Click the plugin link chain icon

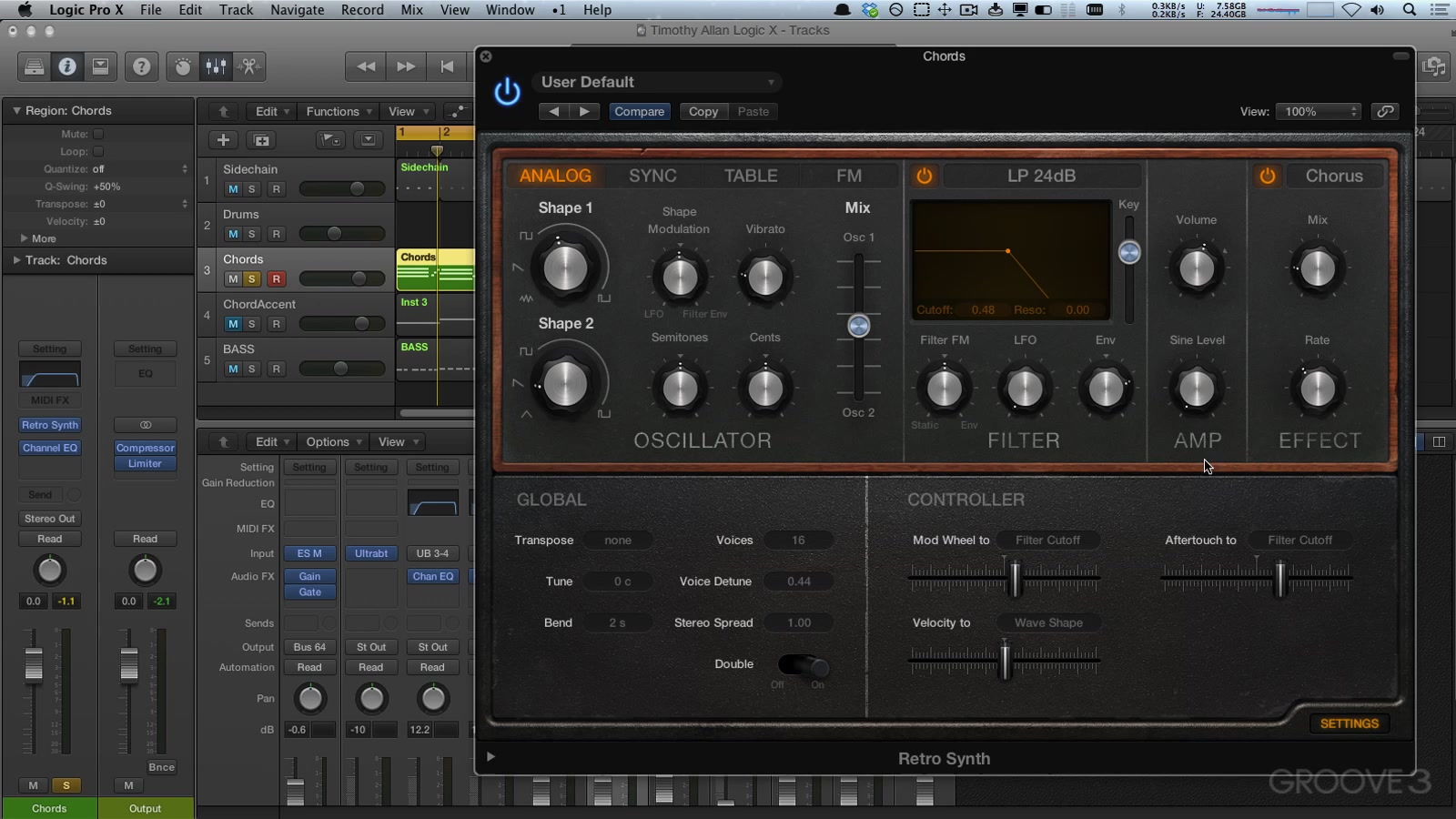(x=1385, y=111)
